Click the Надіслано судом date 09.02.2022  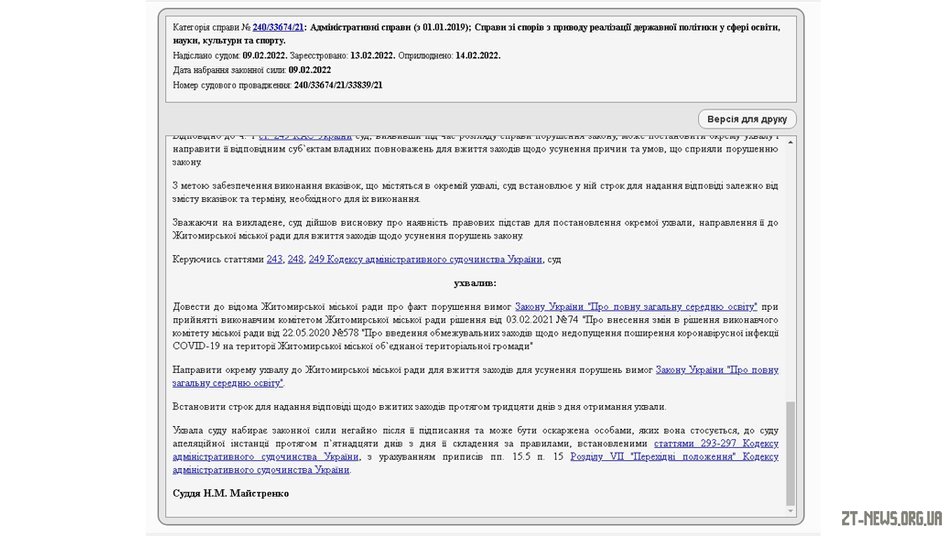point(265,55)
